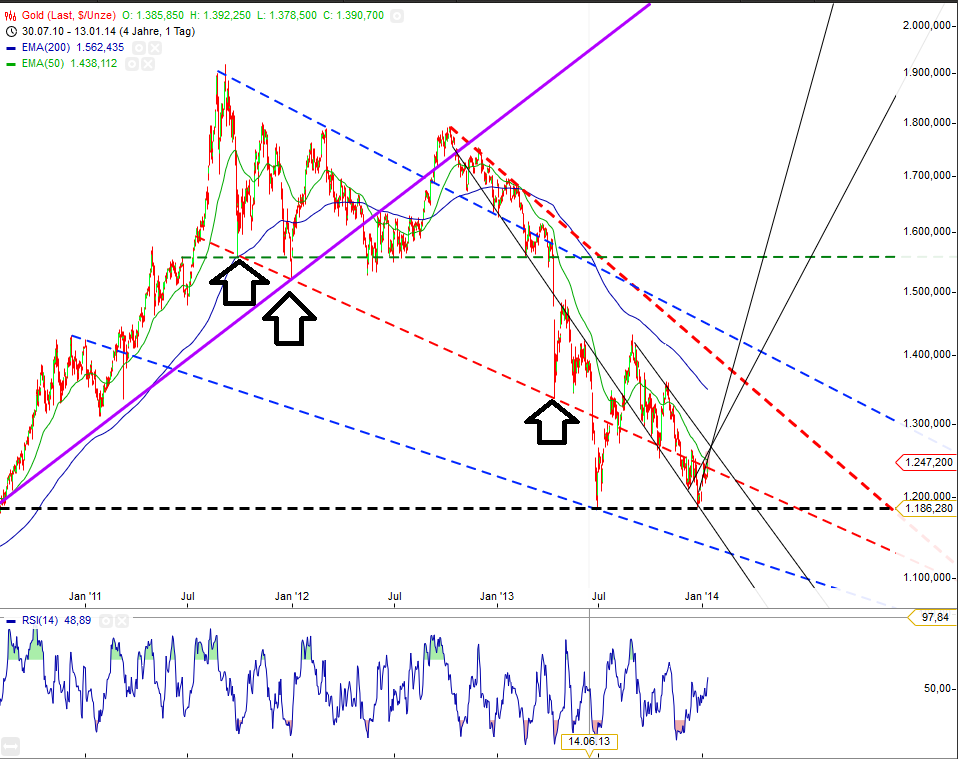This screenshot has width=958, height=759.
Task: Click the 14.06.13 date marker label
Action: click(590, 741)
